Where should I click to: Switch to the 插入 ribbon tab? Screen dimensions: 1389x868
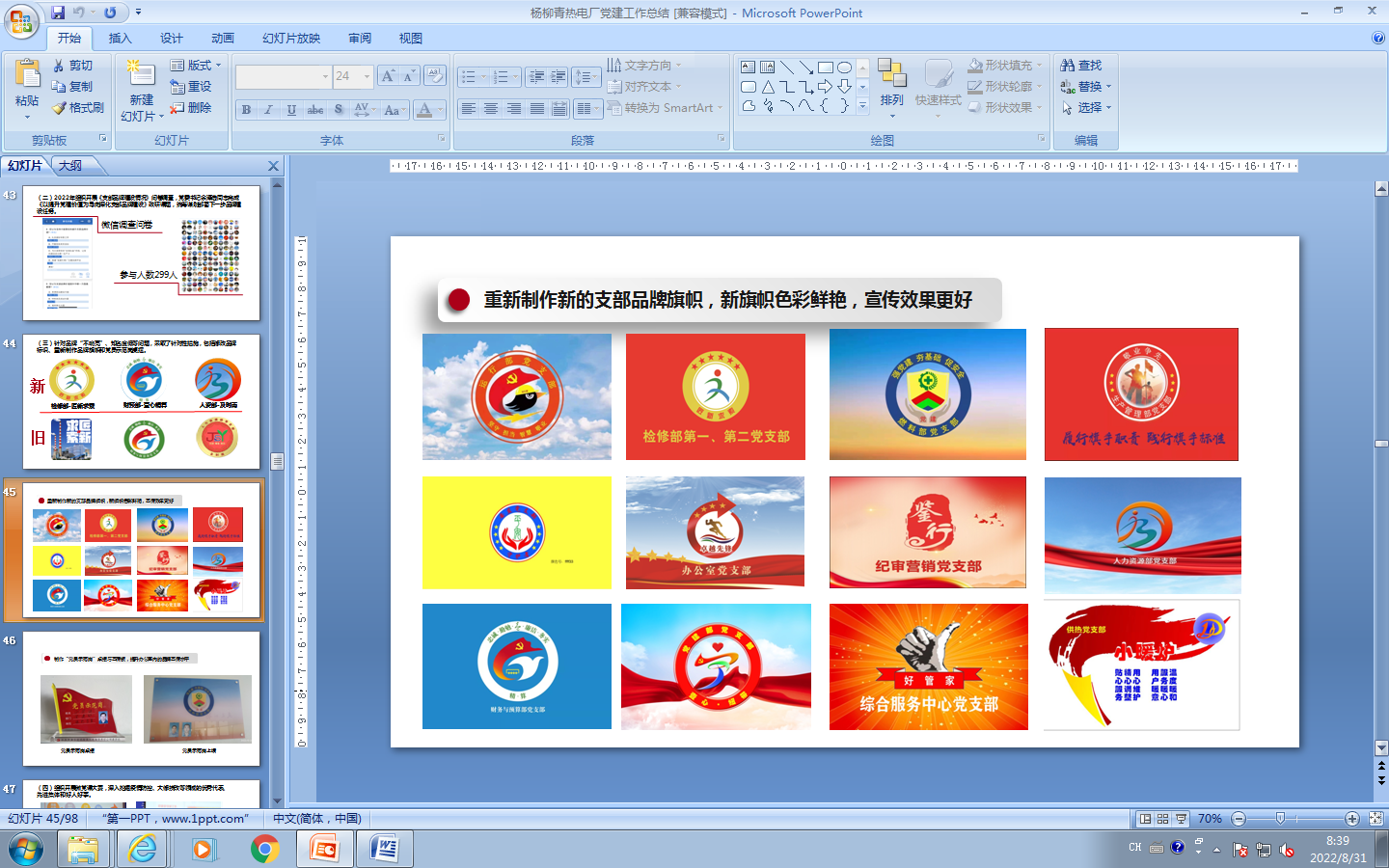120,39
